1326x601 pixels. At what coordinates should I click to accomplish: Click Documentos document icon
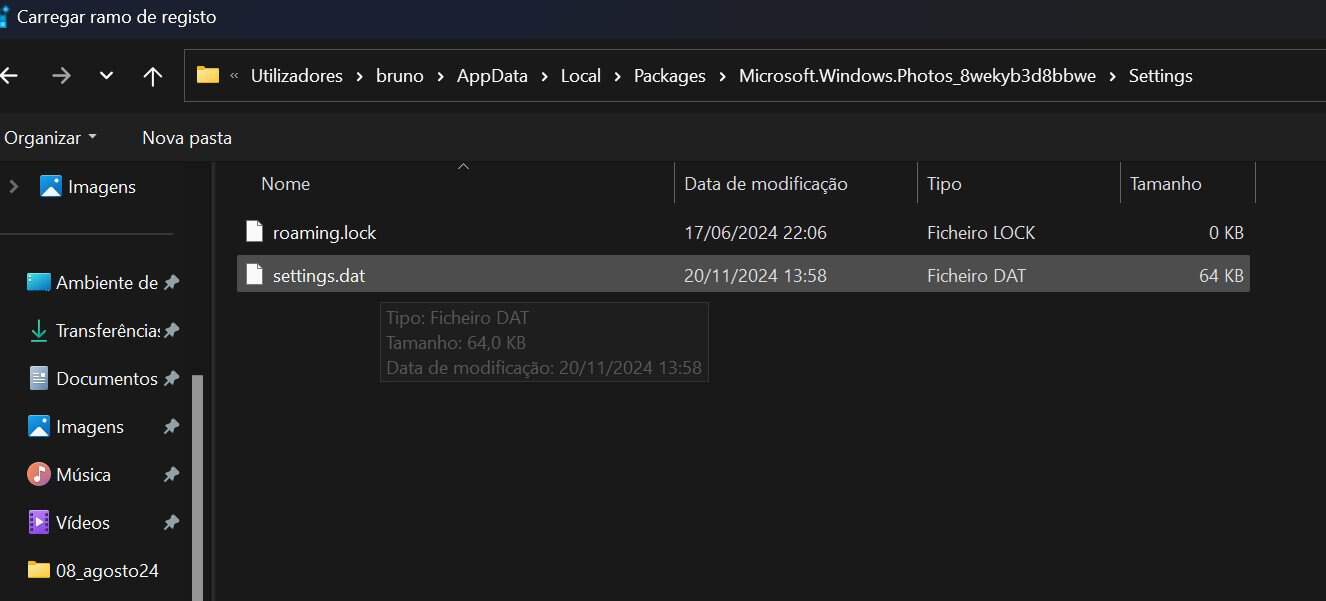pyautogui.click(x=39, y=378)
